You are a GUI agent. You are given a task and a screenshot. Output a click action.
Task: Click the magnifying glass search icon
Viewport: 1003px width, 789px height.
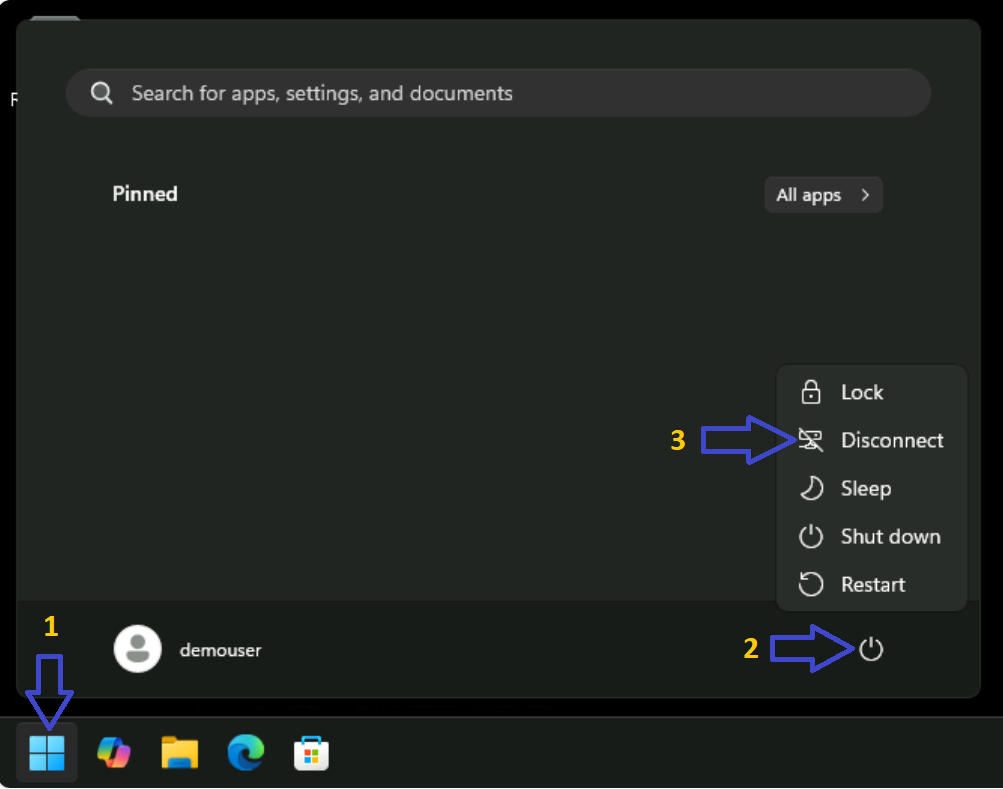[x=102, y=94]
